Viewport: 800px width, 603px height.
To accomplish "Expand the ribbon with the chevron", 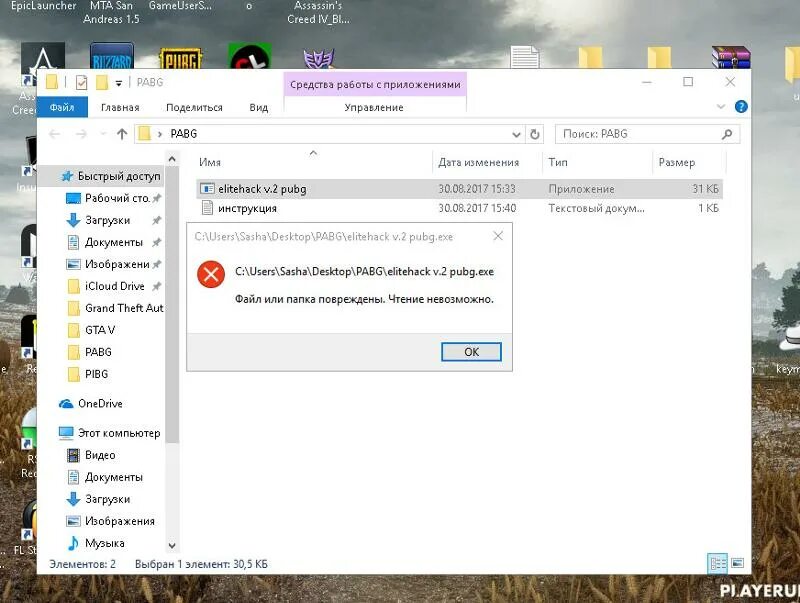I will [720, 107].
